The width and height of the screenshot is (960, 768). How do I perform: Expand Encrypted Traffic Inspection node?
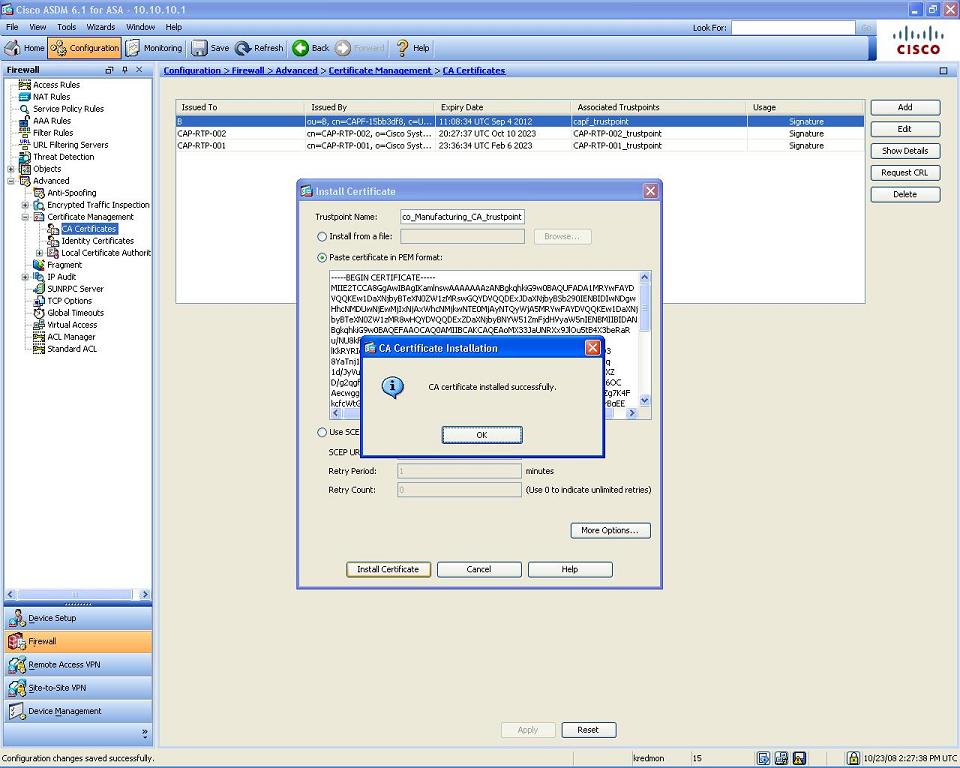[x=25, y=205]
